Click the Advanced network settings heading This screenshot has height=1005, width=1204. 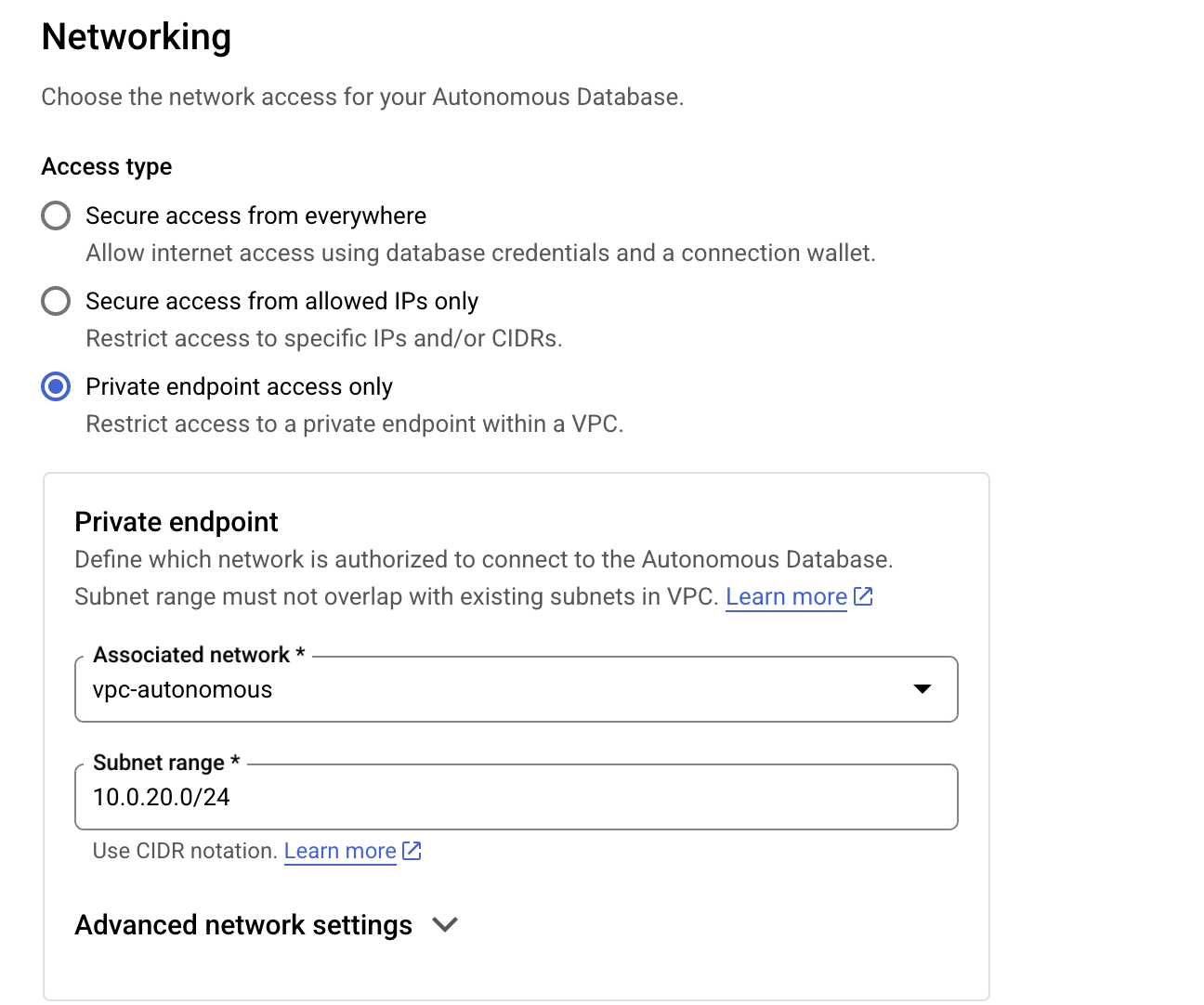(243, 925)
